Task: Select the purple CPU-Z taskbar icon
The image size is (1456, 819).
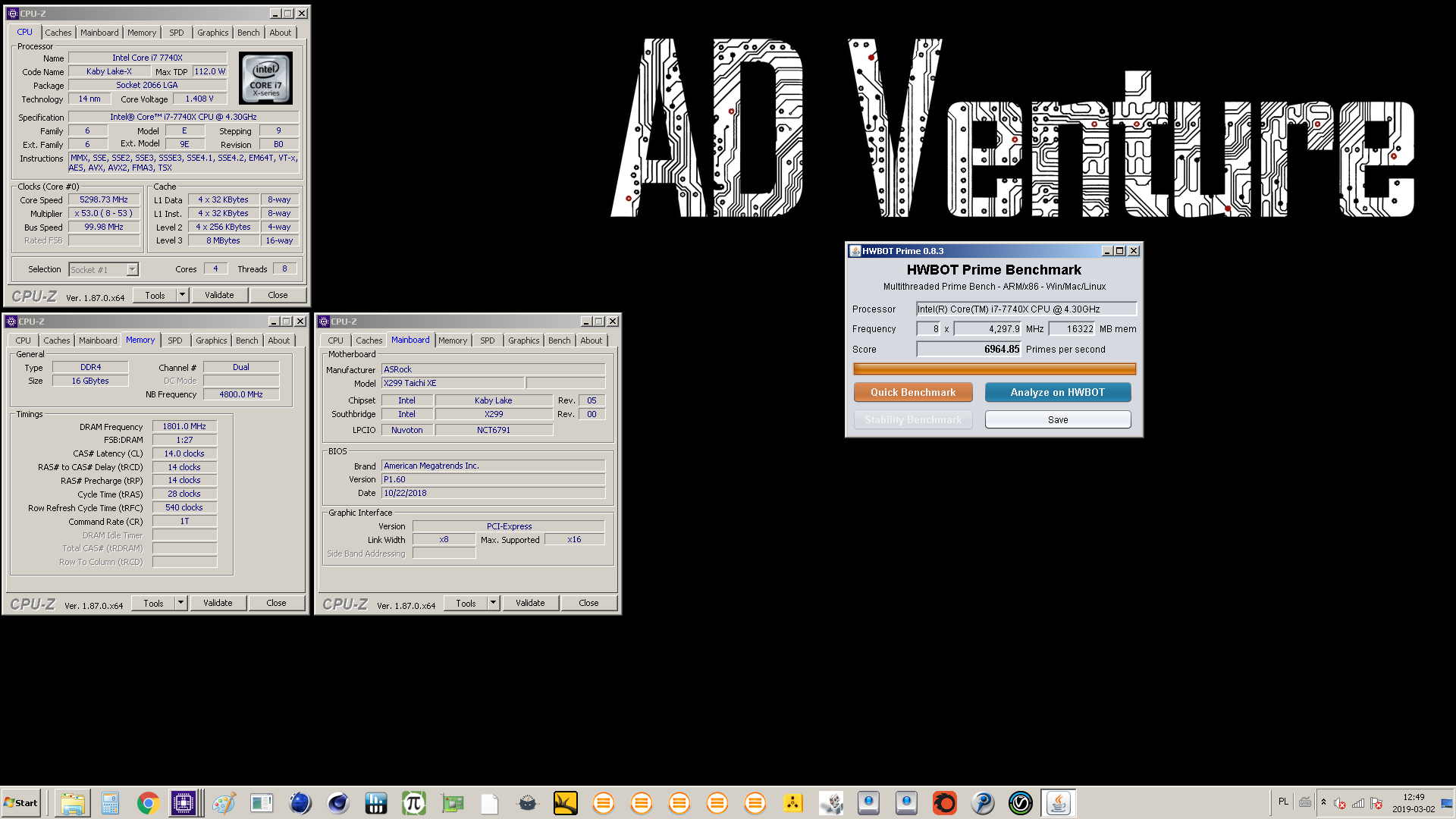Action: [184, 803]
